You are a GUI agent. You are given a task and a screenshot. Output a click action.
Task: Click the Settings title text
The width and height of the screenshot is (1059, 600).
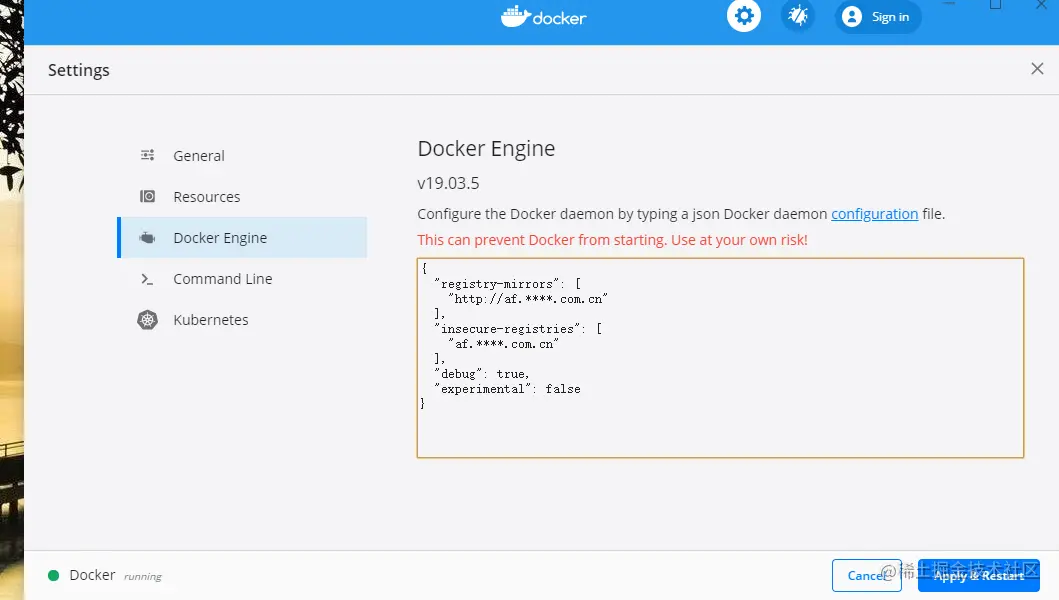(x=78, y=70)
